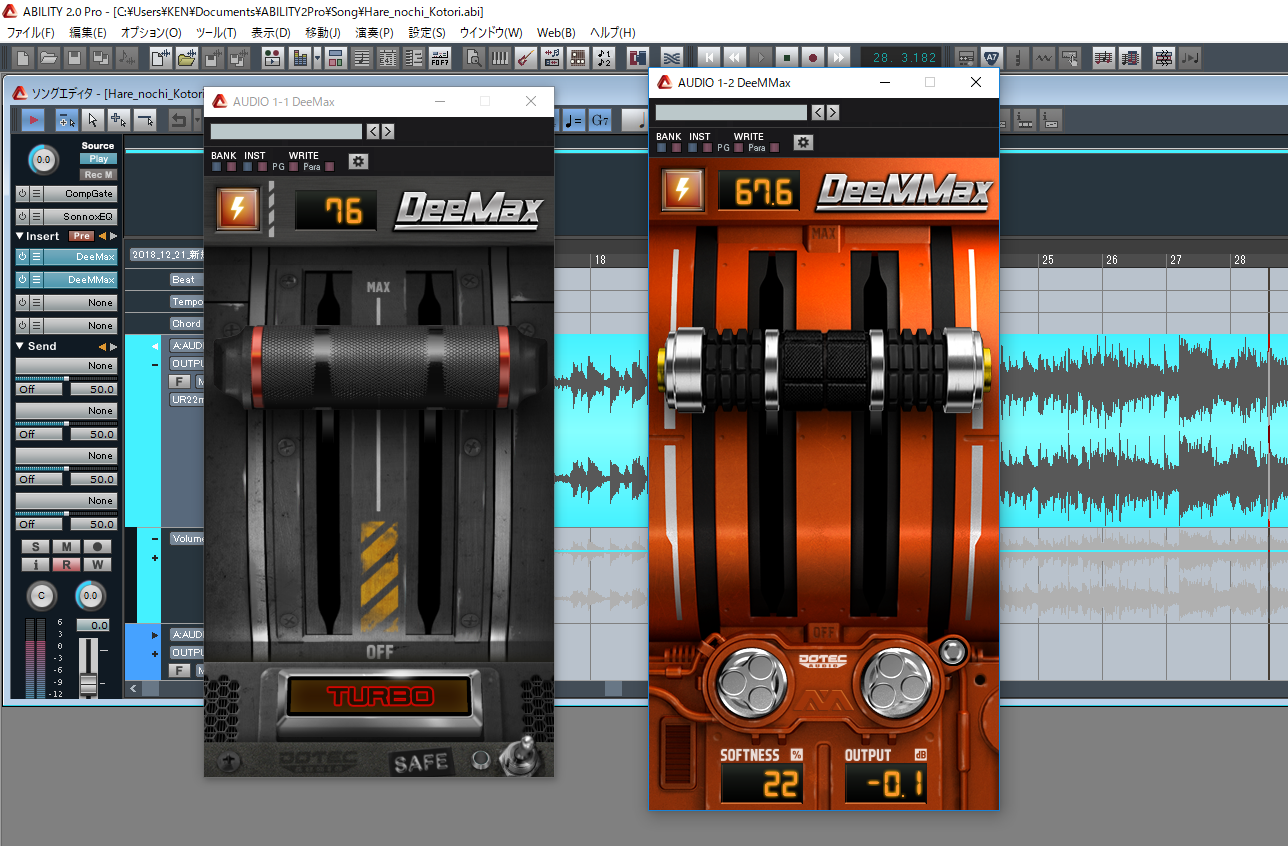Click the waveform icon in main toolbar
Image resolution: width=1288 pixels, height=846 pixels.
1043,57
